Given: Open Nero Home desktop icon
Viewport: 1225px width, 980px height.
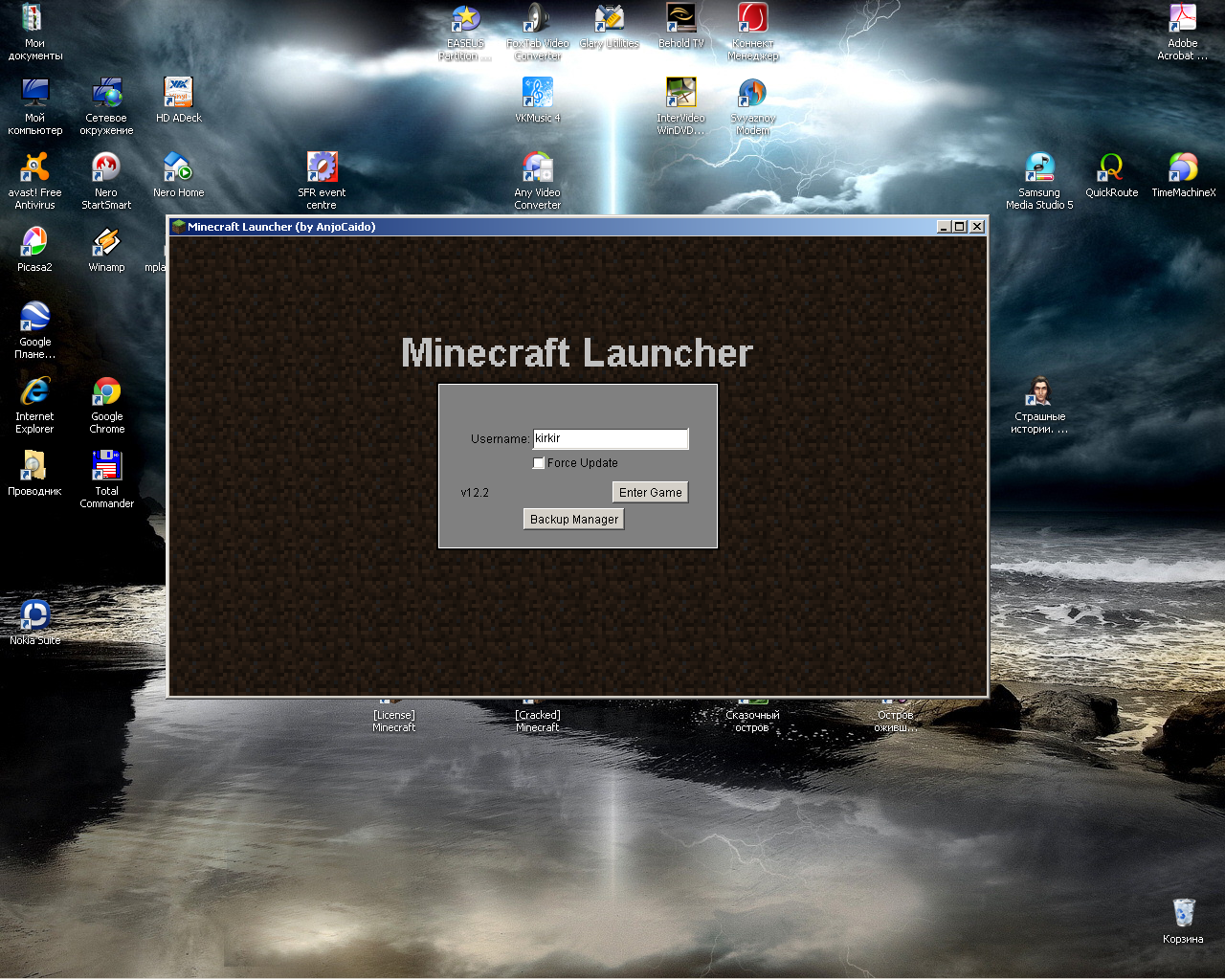Looking at the screenshot, I should click(179, 175).
